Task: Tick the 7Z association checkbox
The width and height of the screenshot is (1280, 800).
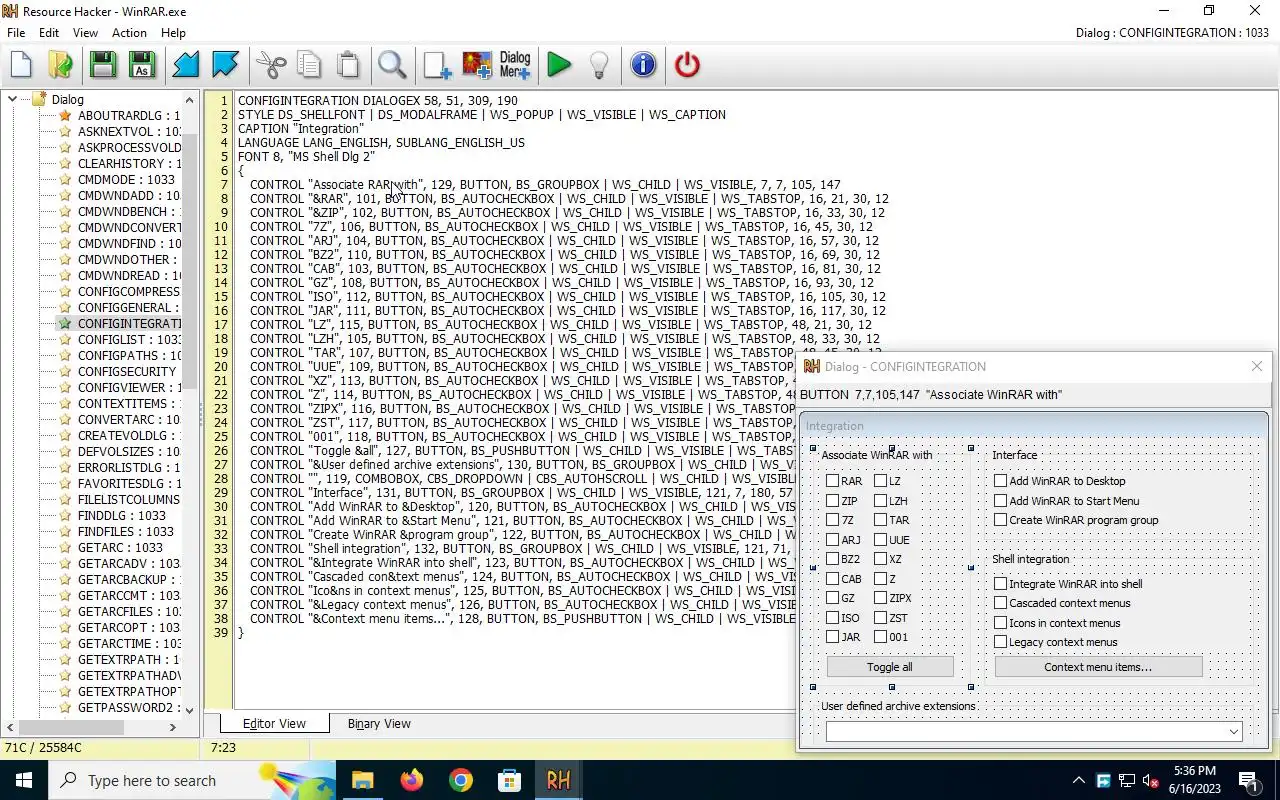Action: point(832,520)
